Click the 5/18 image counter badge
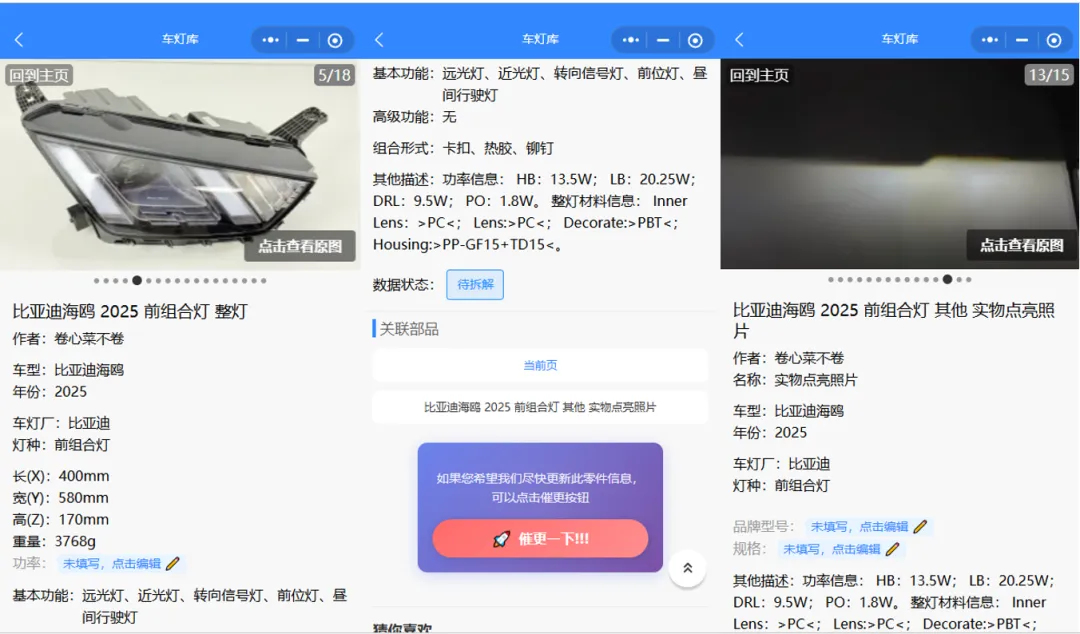This screenshot has width=1080, height=634. 334,75
